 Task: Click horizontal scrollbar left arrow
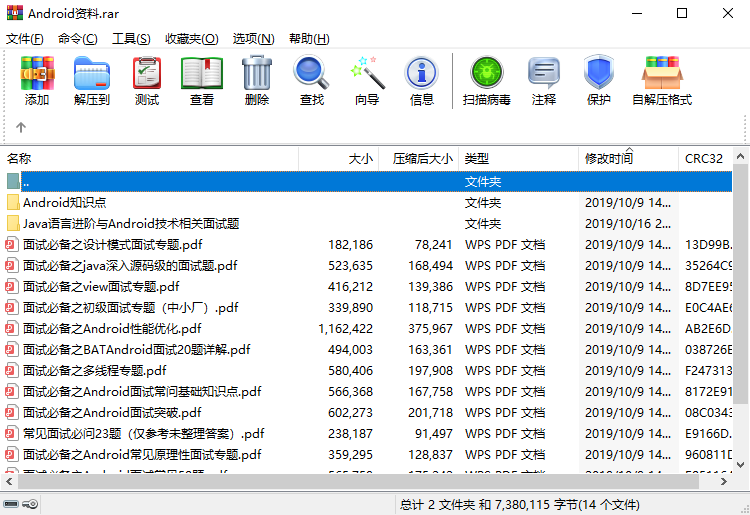[x=9, y=482]
